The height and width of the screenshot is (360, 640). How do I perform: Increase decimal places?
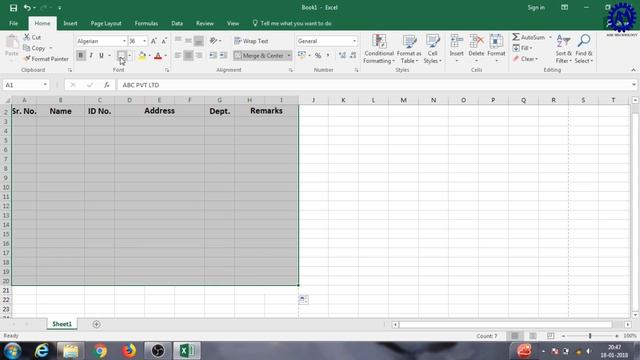pyautogui.click(x=342, y=55)
